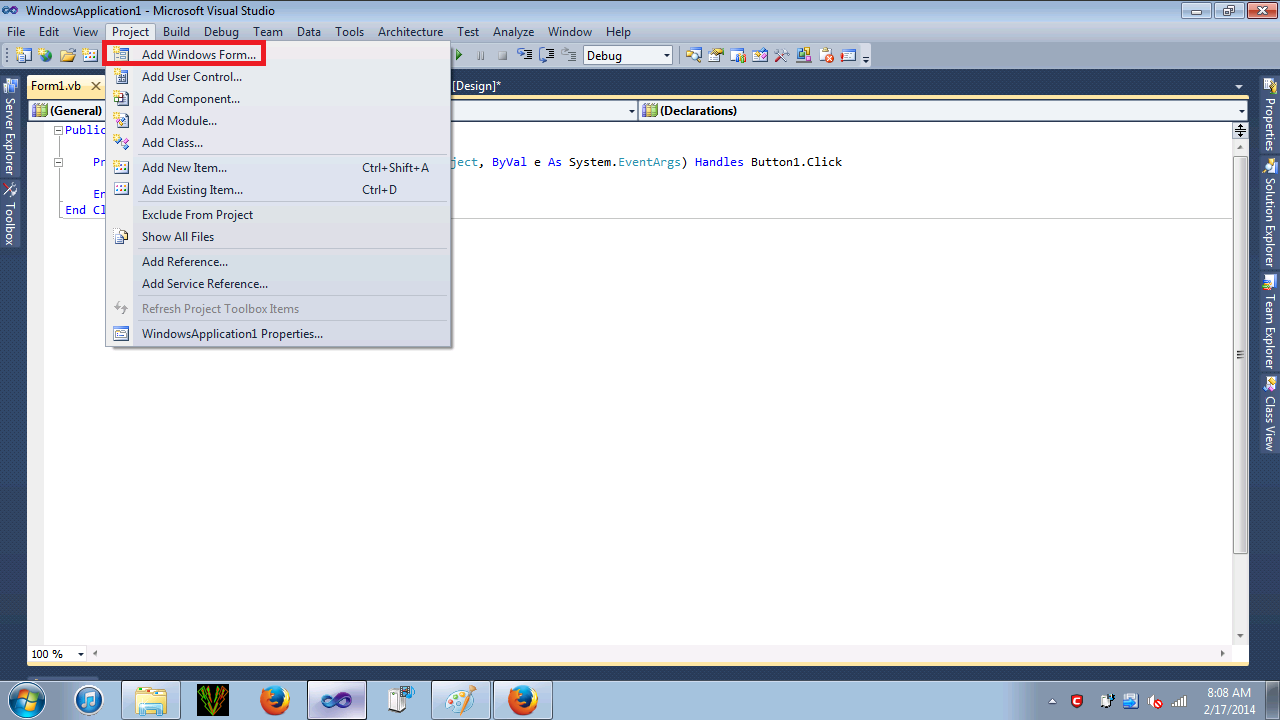Click the toolbar options overflow arrow

point(866,58)
